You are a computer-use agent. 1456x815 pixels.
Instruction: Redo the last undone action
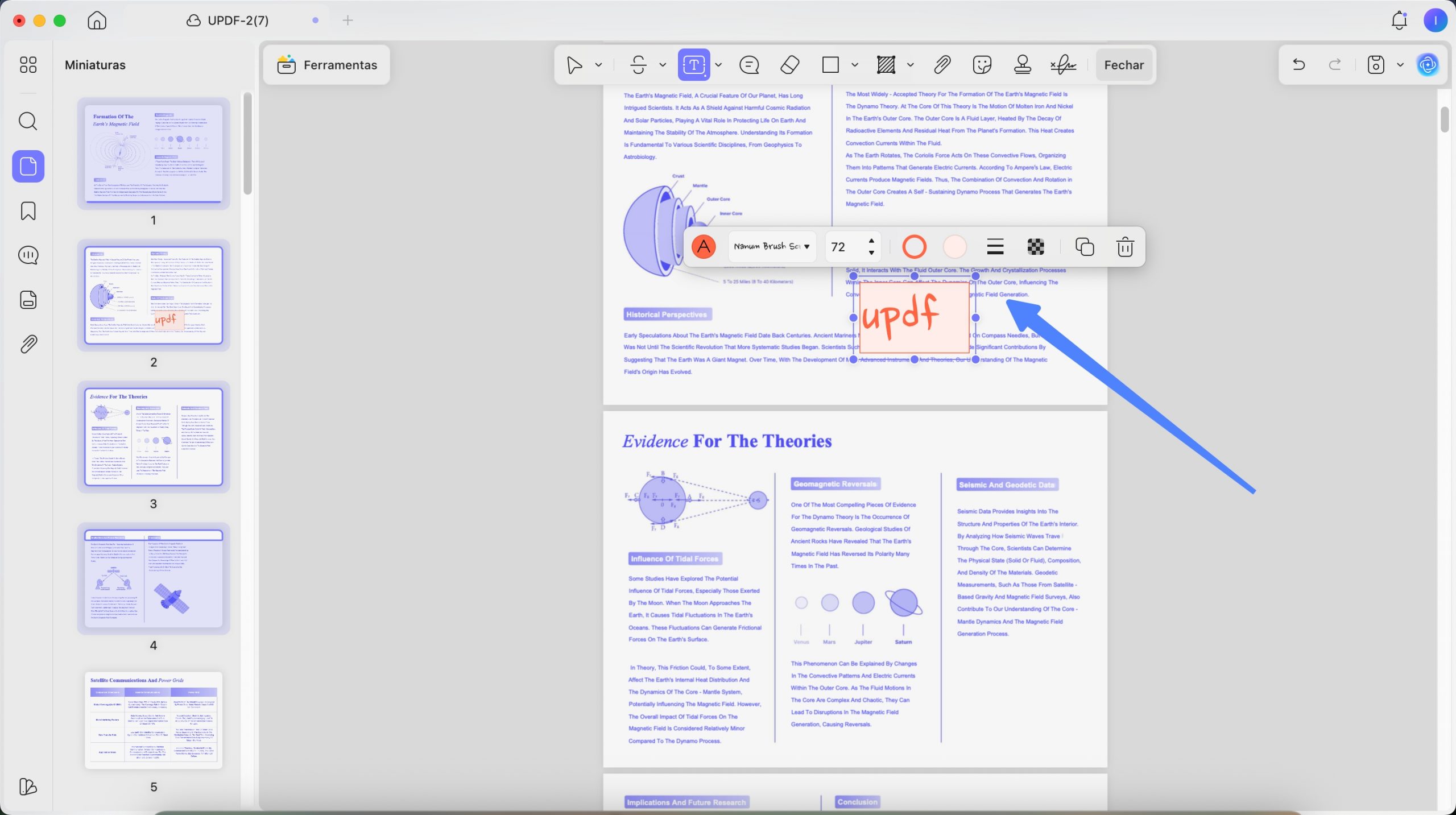click(x=1334, y=65)
